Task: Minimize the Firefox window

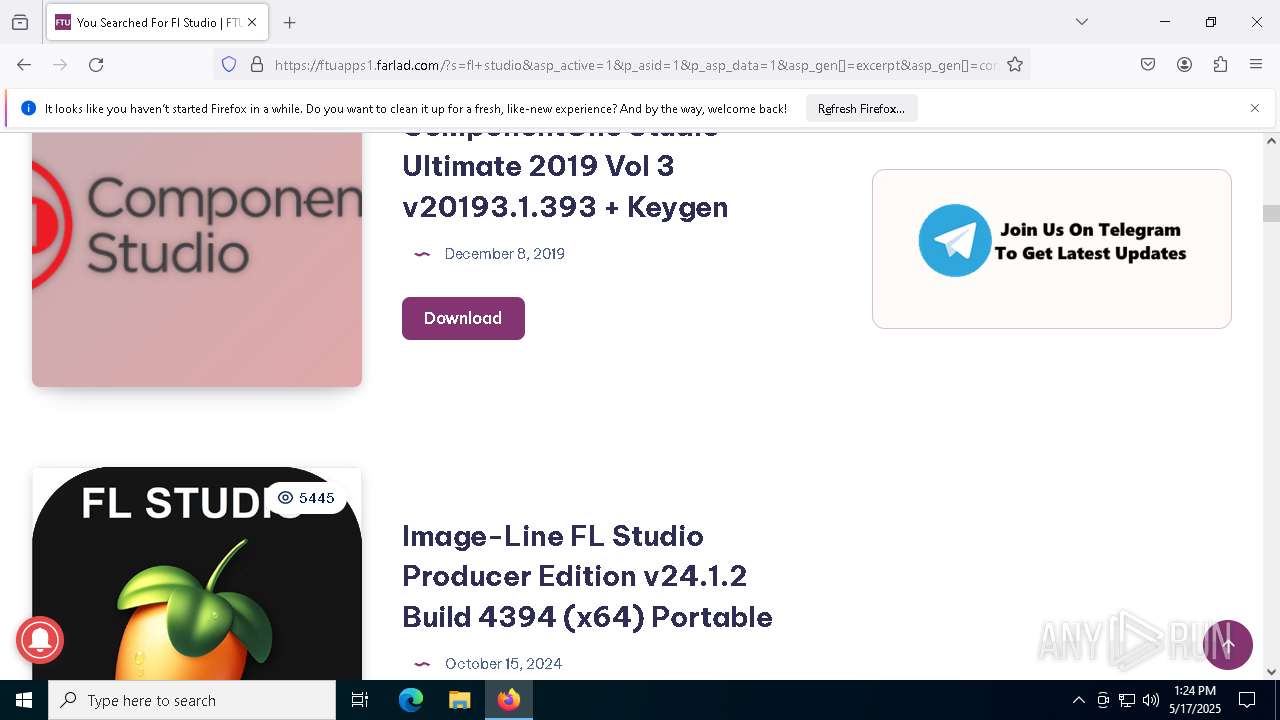Action: click(1165, 22)
